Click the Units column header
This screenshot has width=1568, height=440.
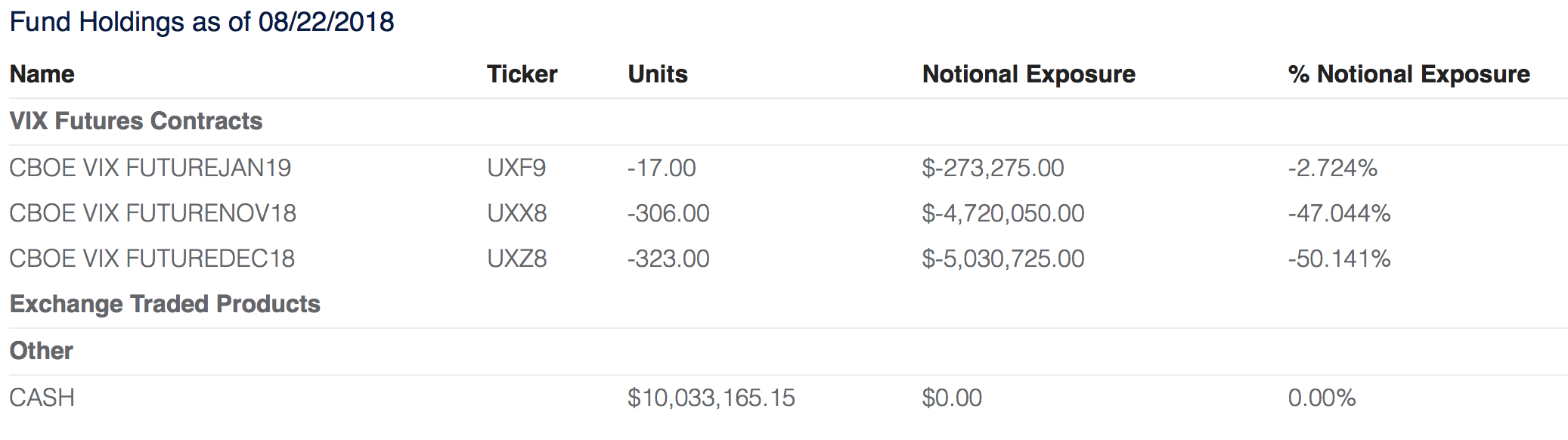(x=658, y=74)
